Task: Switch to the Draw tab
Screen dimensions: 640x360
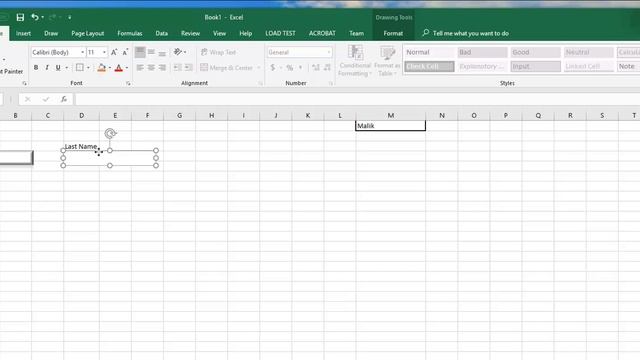Action: click(51, 33)
